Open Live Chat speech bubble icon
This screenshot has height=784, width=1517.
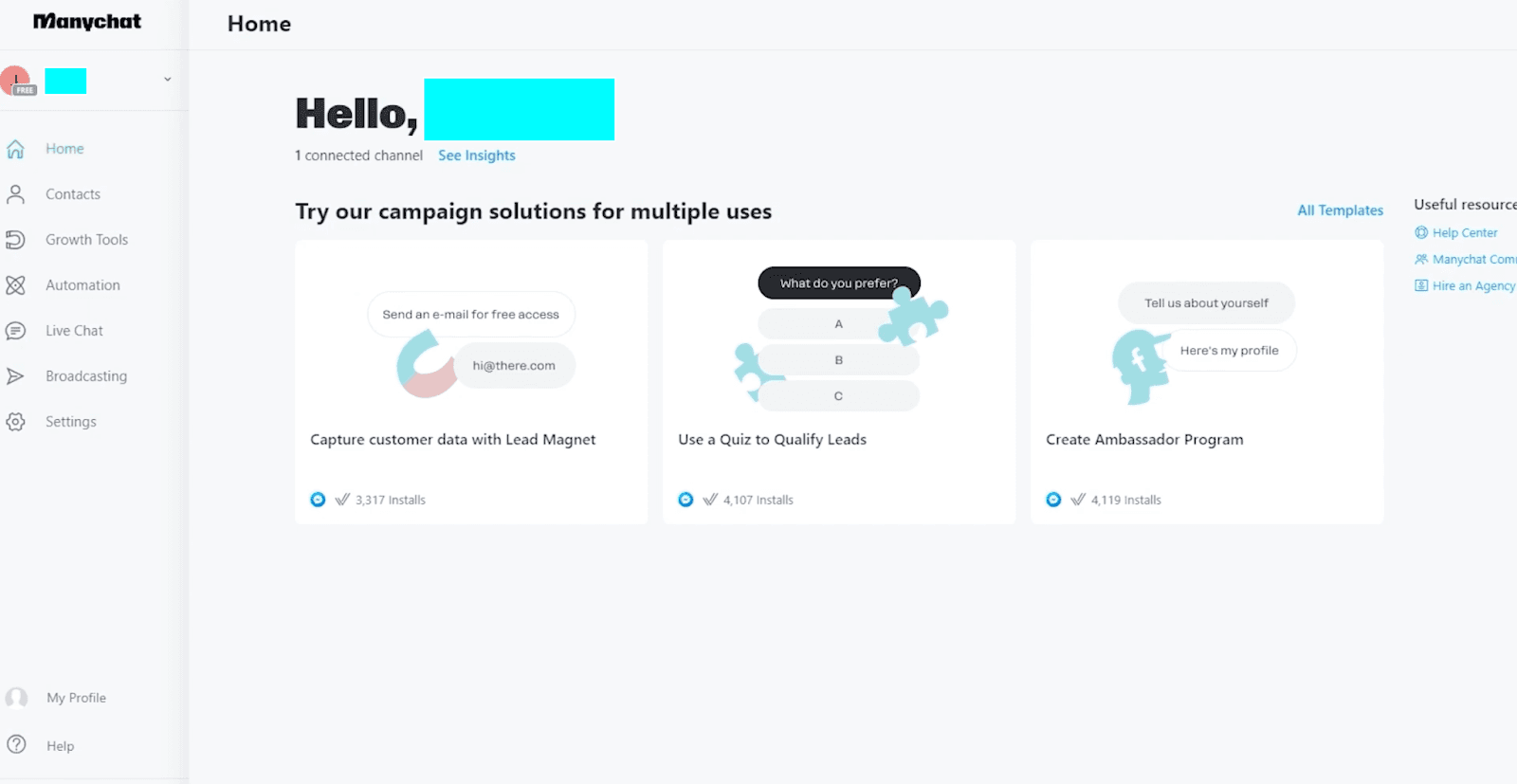pyautogui.click(x=15, y=331)
